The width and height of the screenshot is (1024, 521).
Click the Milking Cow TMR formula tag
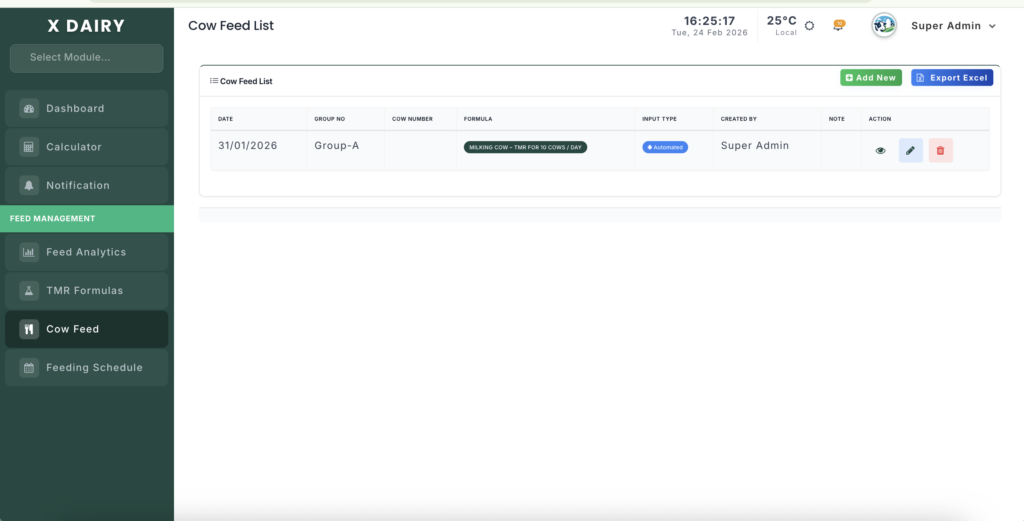pyautogui.click(x=525, y=147)
